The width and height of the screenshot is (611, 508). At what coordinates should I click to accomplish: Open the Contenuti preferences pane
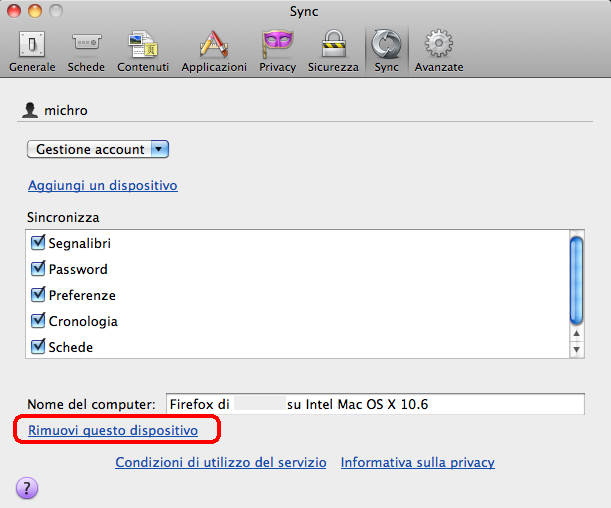143,52
